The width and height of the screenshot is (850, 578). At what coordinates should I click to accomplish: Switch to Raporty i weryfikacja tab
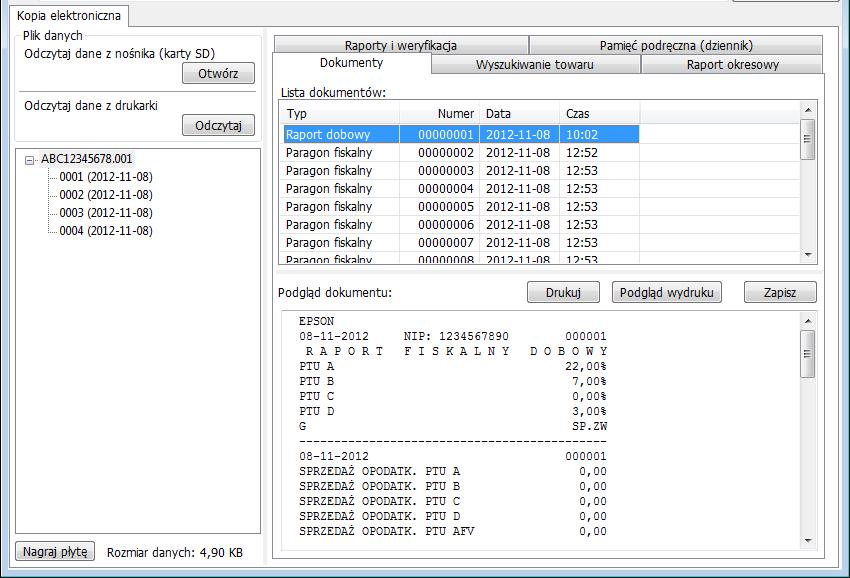pyautogui.click(x=401, y=46)
